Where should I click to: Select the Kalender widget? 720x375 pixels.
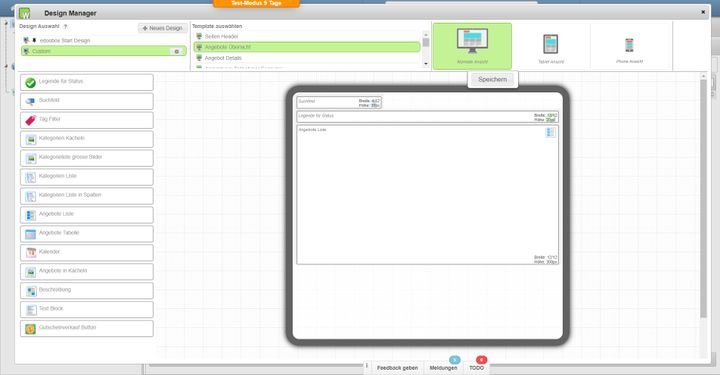coord(87,253)
